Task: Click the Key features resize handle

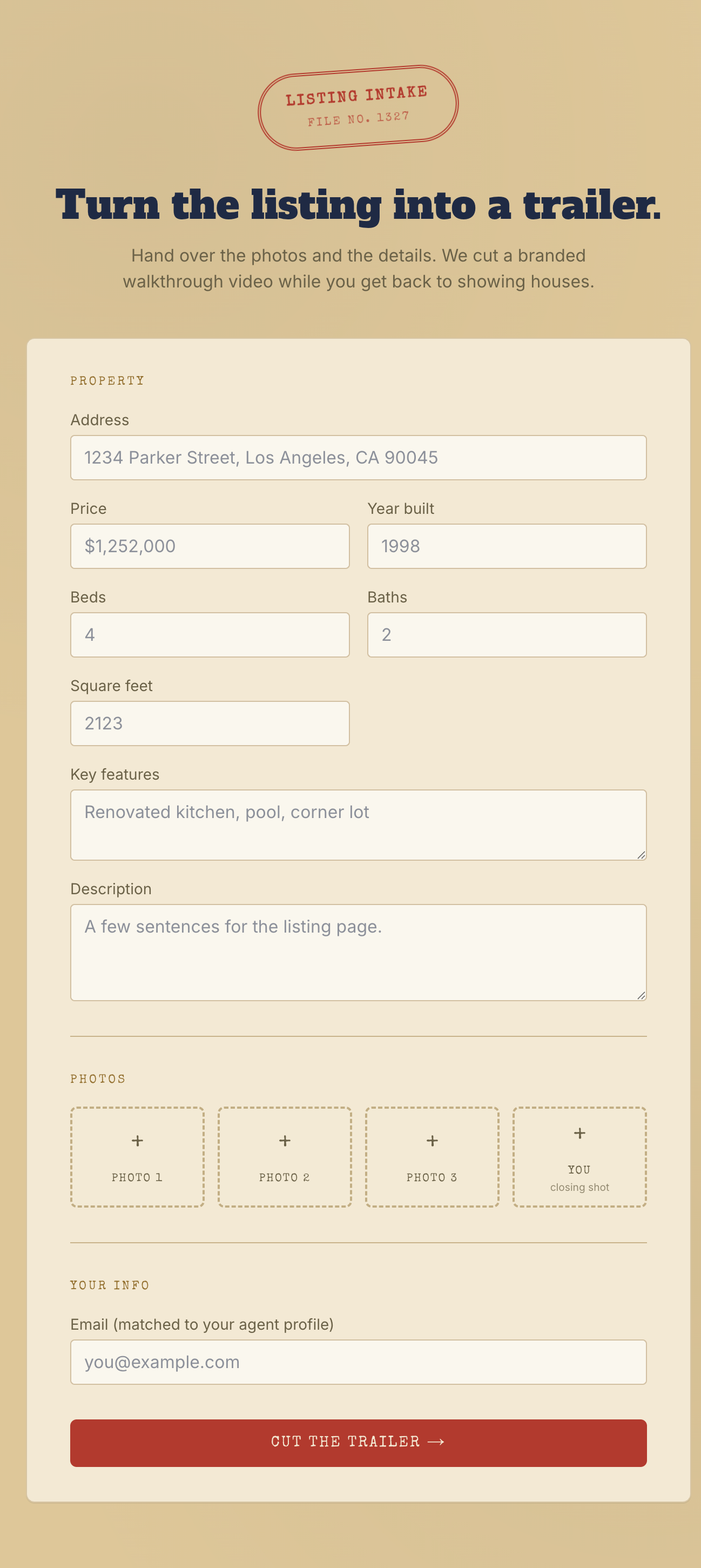Action: point(641,855)
